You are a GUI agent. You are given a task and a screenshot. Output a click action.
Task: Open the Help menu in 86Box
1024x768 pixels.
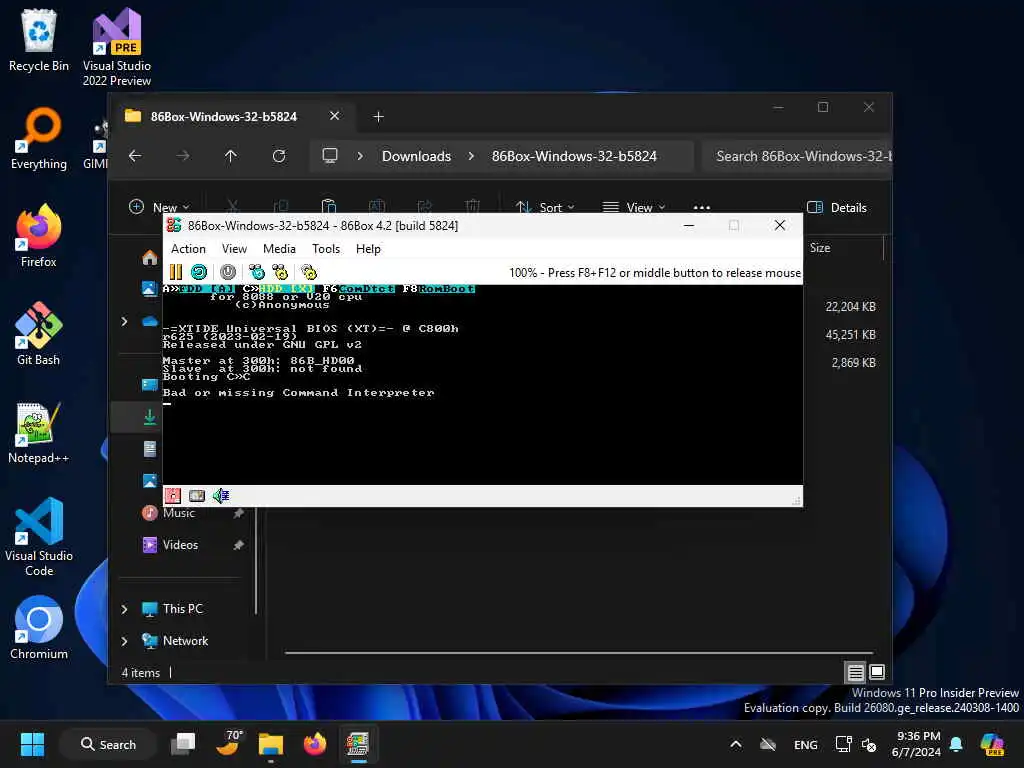(368, 249)
